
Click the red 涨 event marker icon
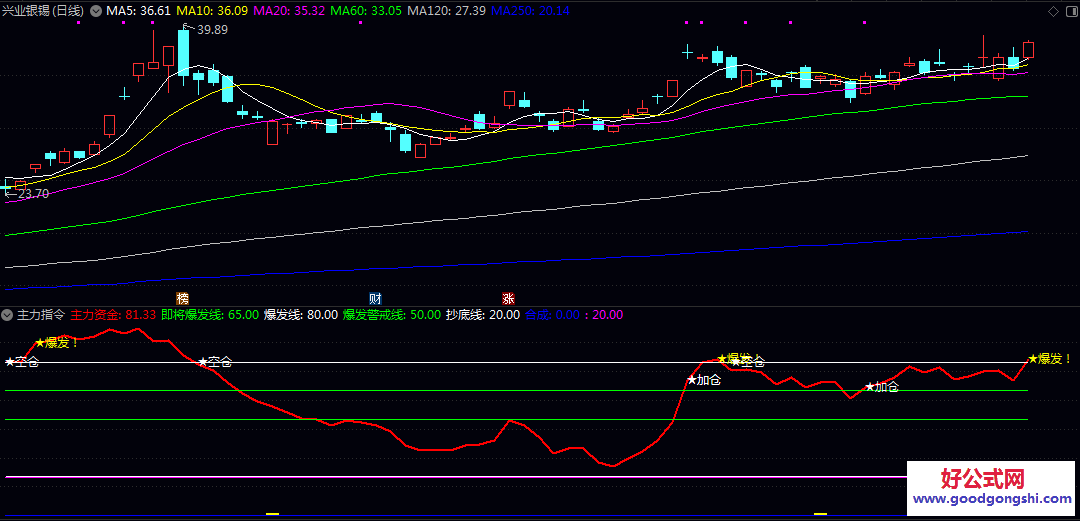[x=508, y=298]
